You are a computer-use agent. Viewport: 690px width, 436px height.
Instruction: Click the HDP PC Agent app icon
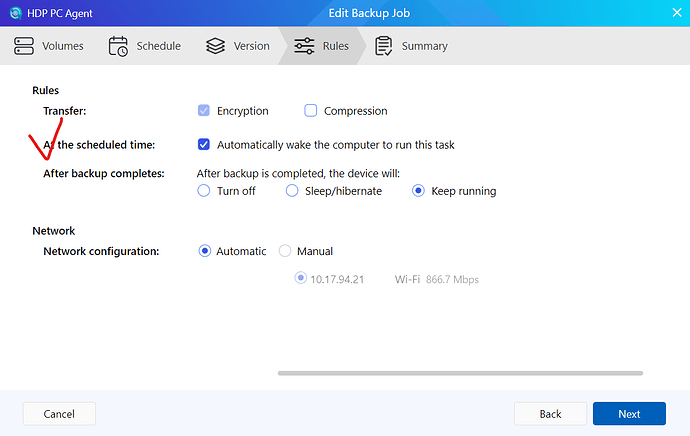coord(14,14)
